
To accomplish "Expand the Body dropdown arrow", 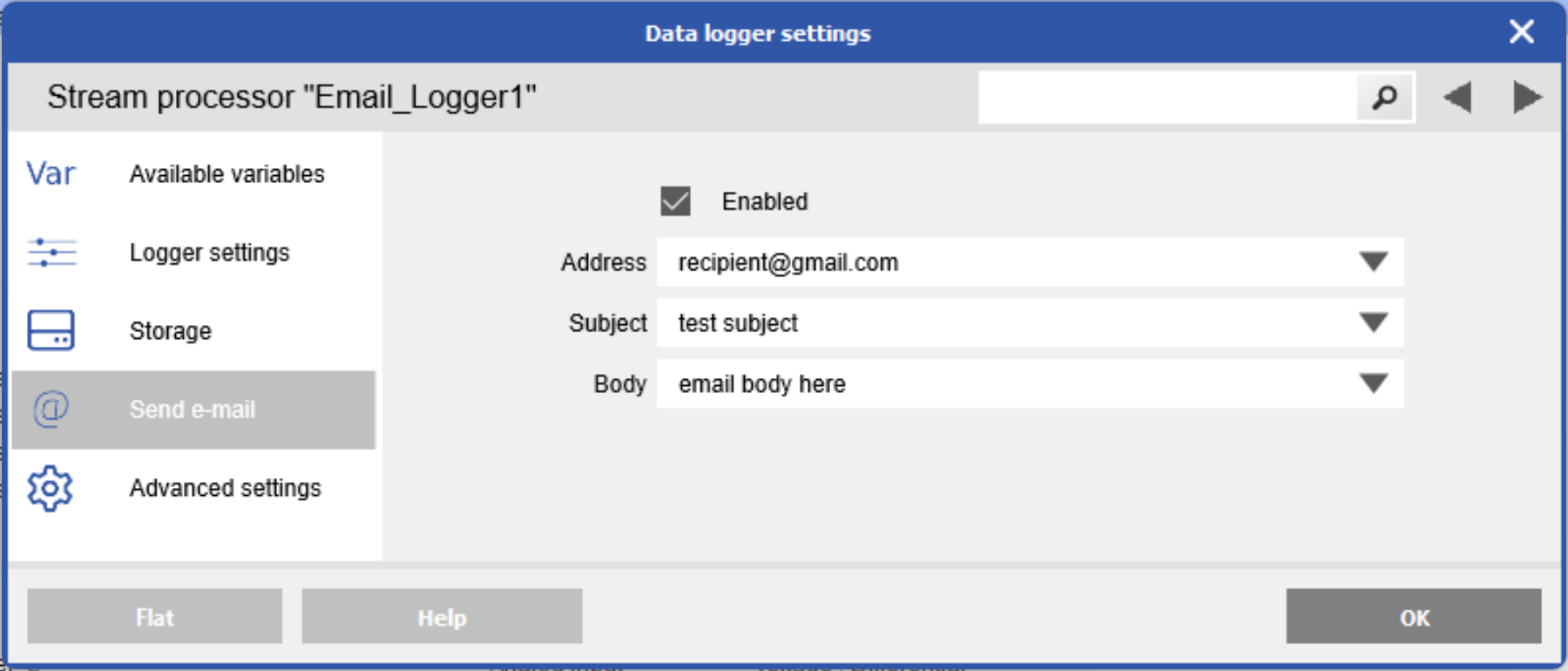I will pyautogui.click(x=1373, y=383).
